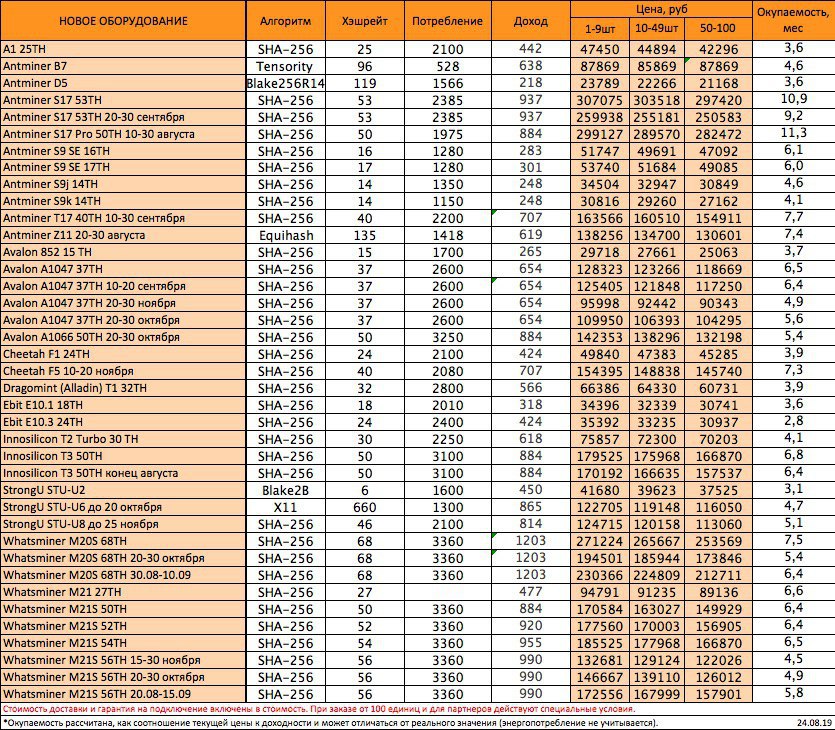Click price '271224' in Whatsminer M20S 68TH row
The image size is (835, 730).
point(600,542)
